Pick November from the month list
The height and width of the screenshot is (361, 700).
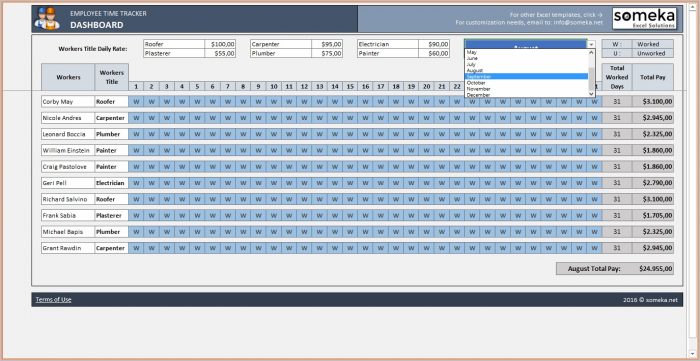pos(527,88)
